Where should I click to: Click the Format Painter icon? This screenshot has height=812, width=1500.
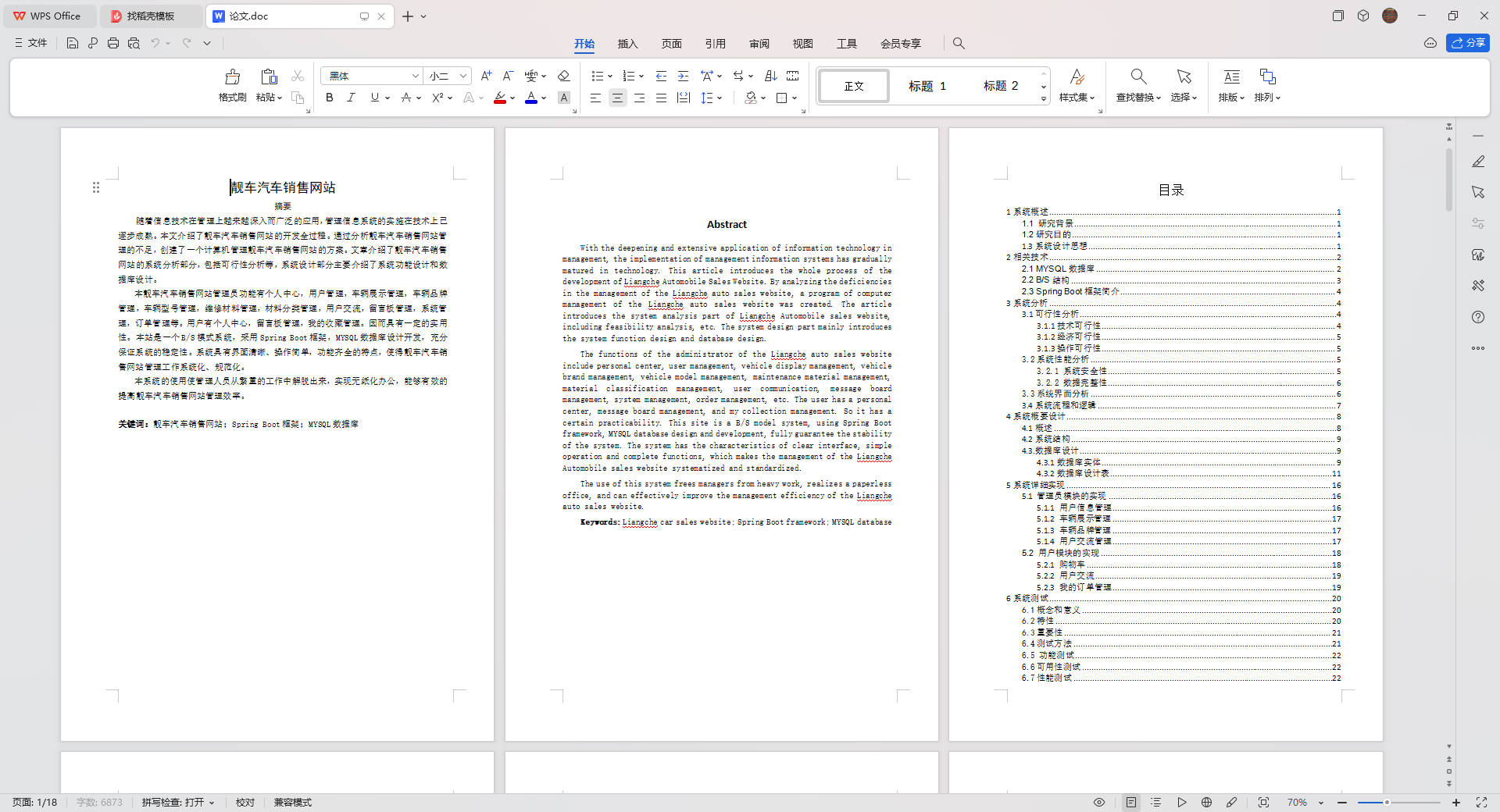tap(232, 77)
